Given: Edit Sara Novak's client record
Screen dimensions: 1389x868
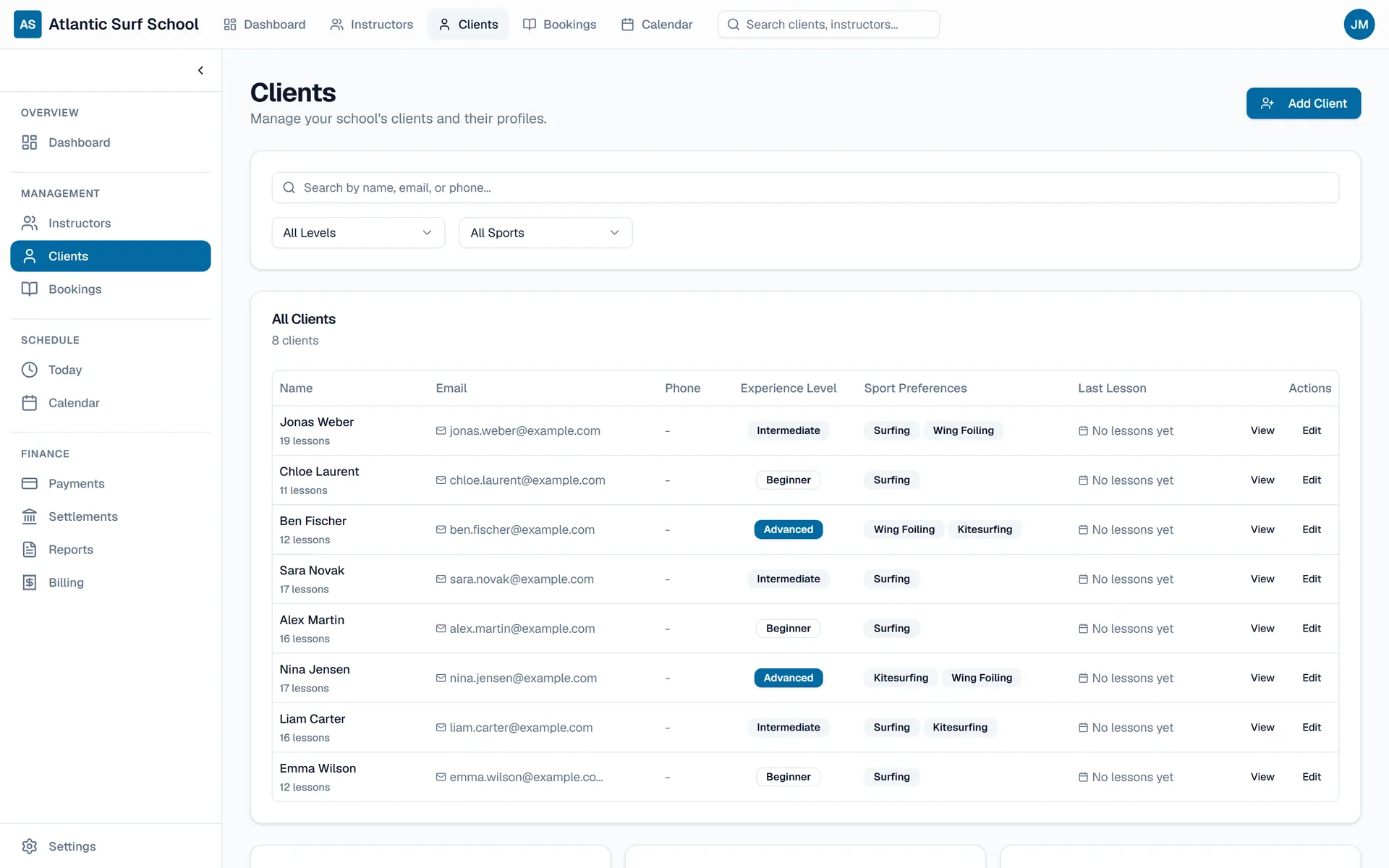Looking at the screenshot, I should point(1311,579).
